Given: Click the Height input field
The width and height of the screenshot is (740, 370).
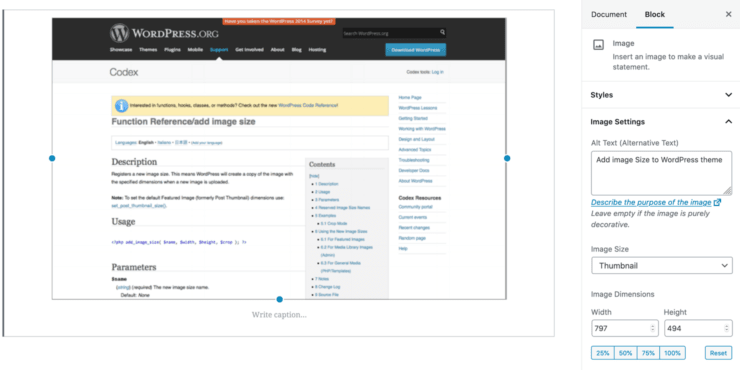Looking at the screenshot, I should (698, 328).
